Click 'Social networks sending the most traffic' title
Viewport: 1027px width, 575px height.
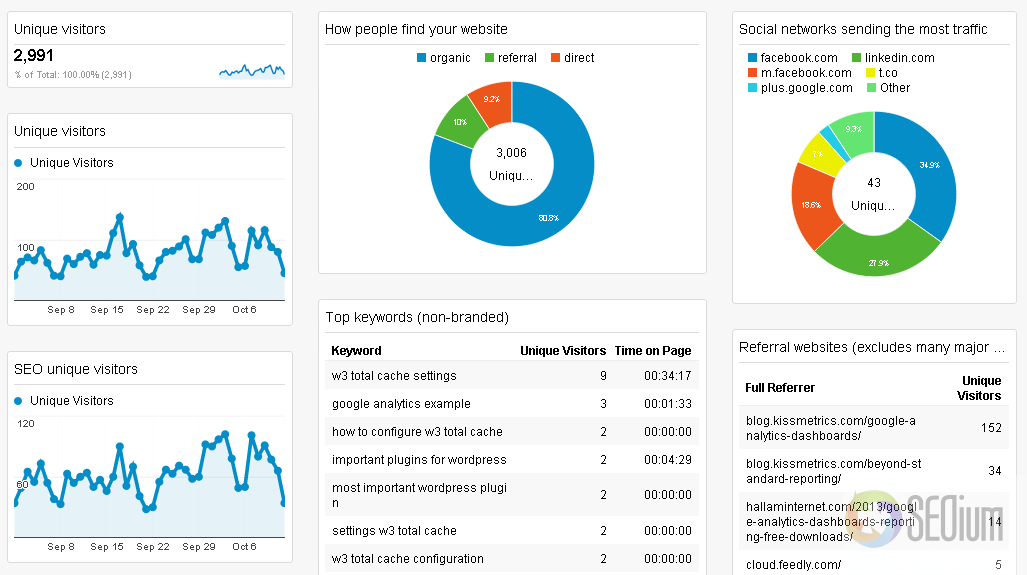(863, 29)
